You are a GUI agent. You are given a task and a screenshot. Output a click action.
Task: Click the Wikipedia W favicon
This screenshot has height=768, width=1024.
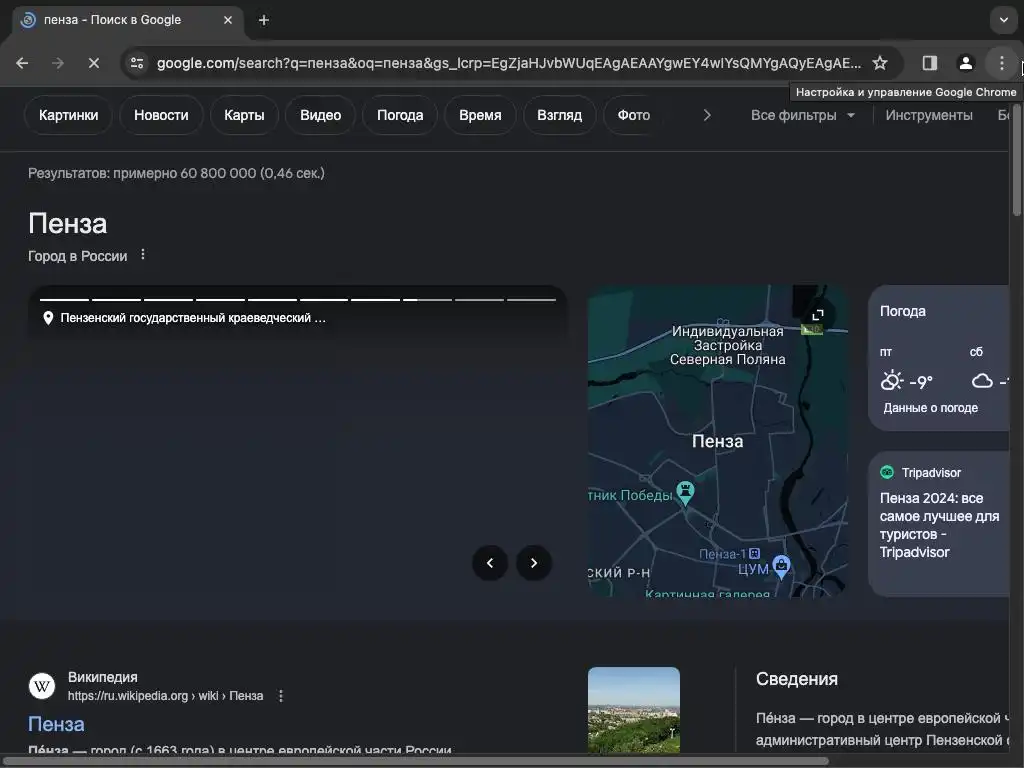coord(42,686)
